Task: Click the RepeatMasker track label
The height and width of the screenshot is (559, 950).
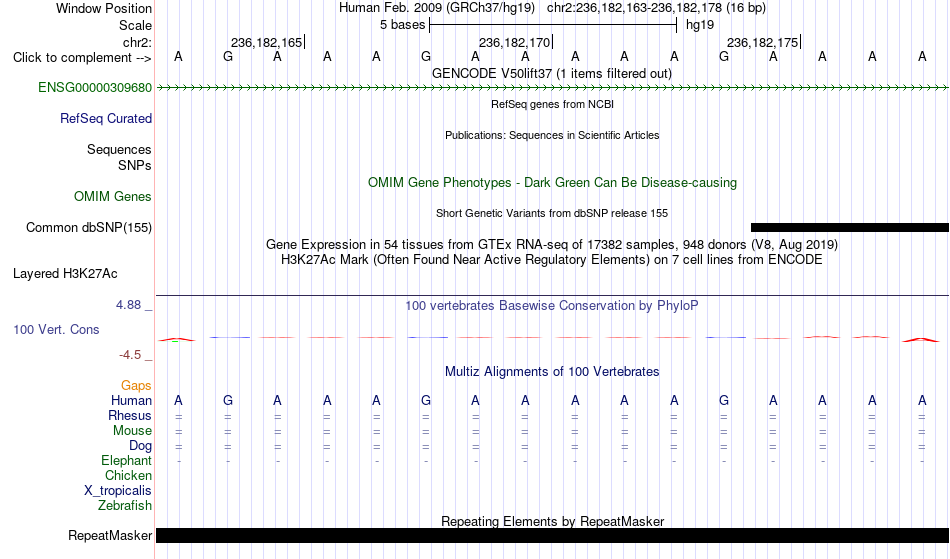Action: point(110,535)
